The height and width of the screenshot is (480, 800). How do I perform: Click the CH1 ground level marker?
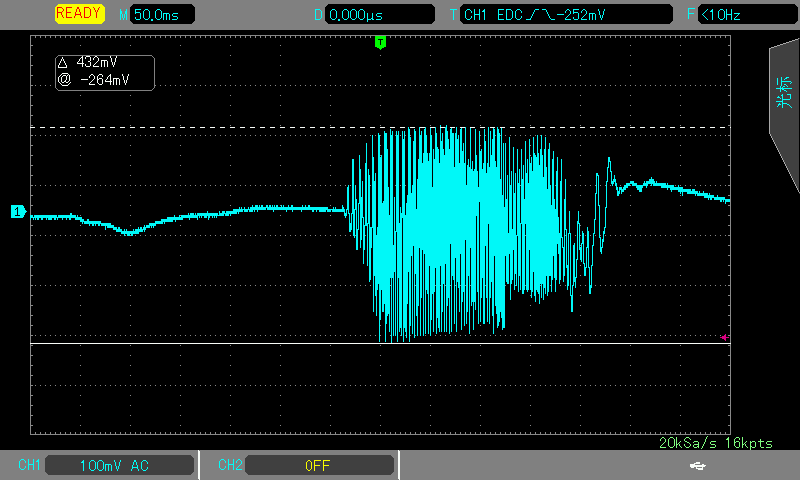pos(18,211)
